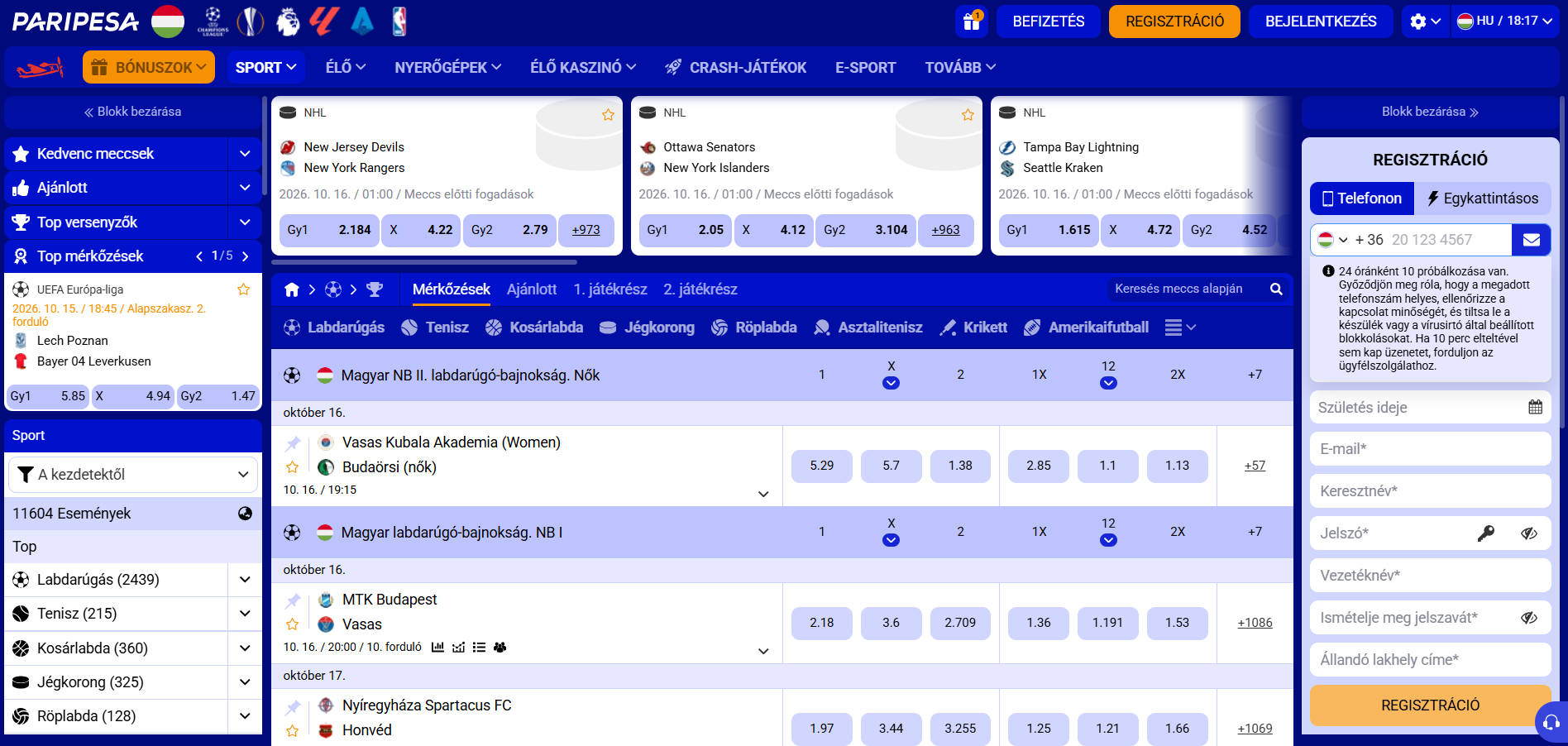Switch to Ajánlott matches tab
This screenshot has width=1568, height=746.
coord(532,289)
